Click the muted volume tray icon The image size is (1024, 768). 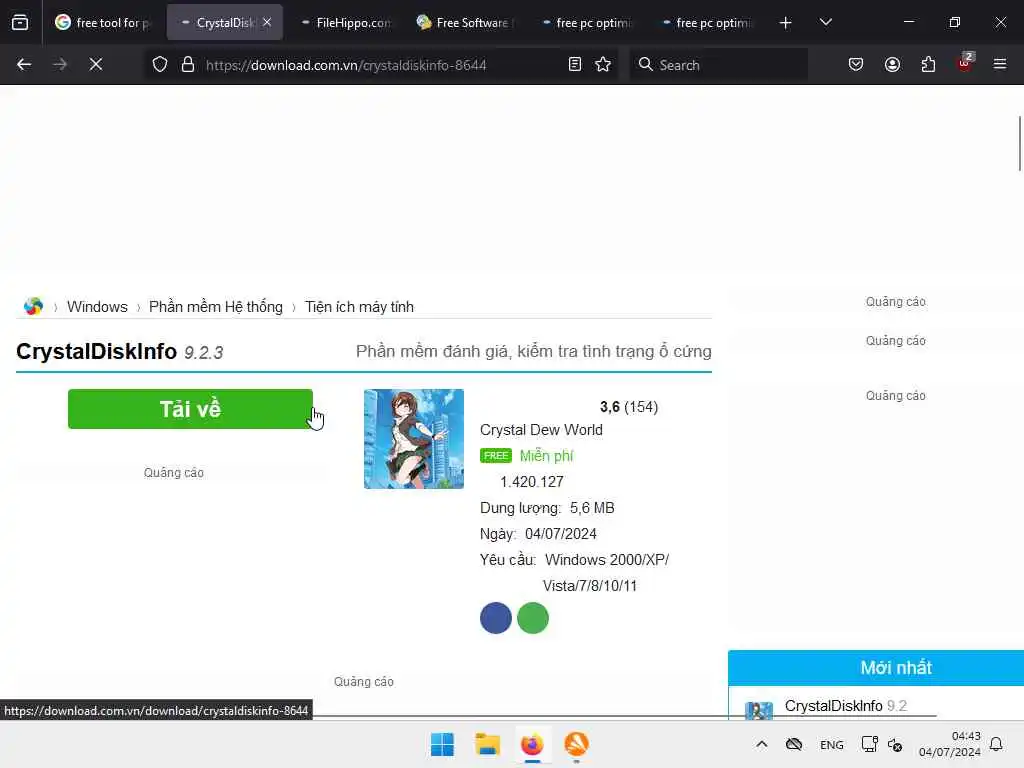click(x=895, y=745)
